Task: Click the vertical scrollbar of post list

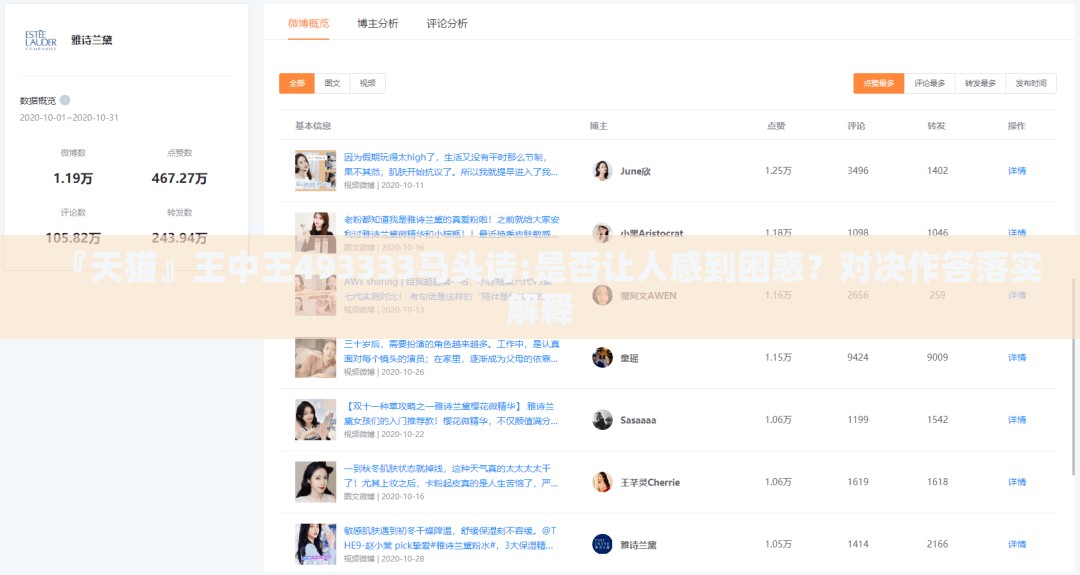Action: (x=1073, y=375)
